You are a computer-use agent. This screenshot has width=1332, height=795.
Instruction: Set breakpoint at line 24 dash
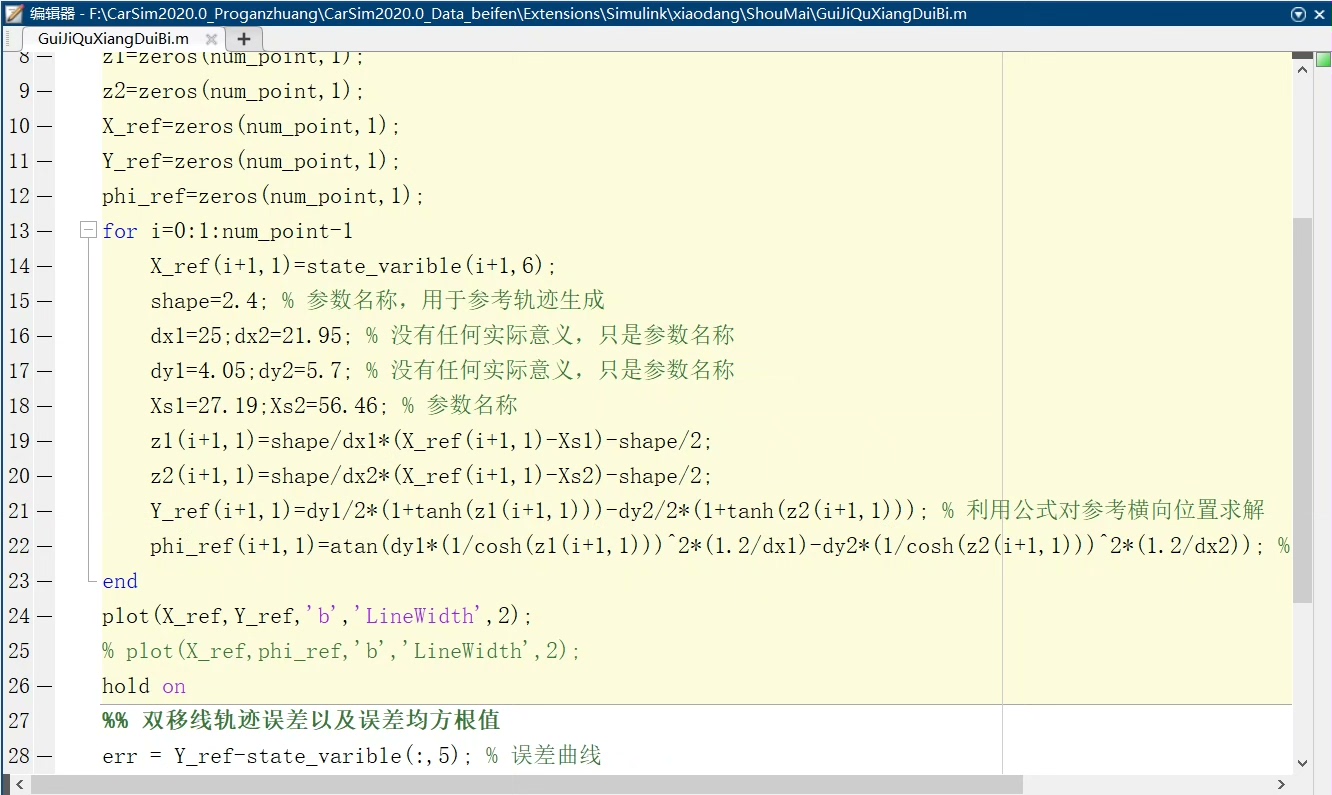pyautogui.click(x=45, y=616)
